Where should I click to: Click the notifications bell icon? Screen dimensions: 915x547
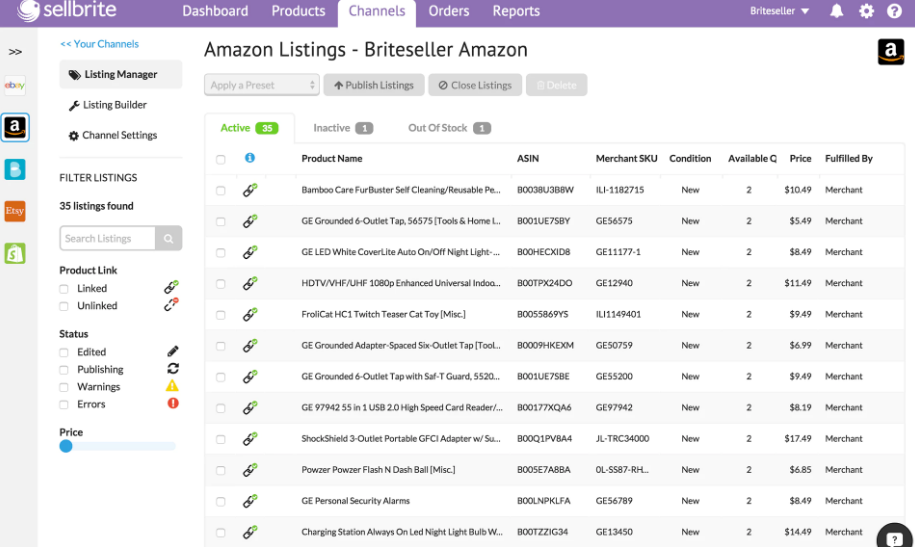coord(837,11)
